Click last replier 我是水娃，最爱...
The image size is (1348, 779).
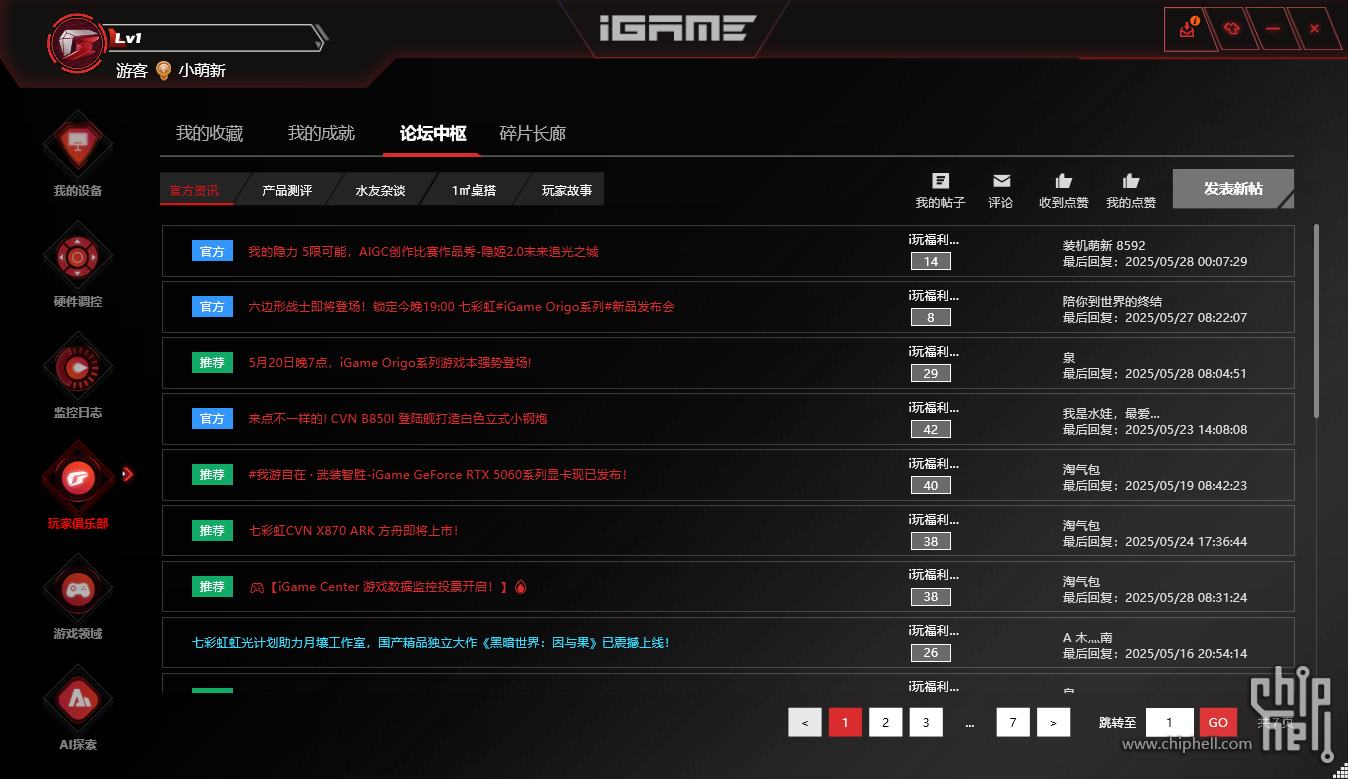1111,413
